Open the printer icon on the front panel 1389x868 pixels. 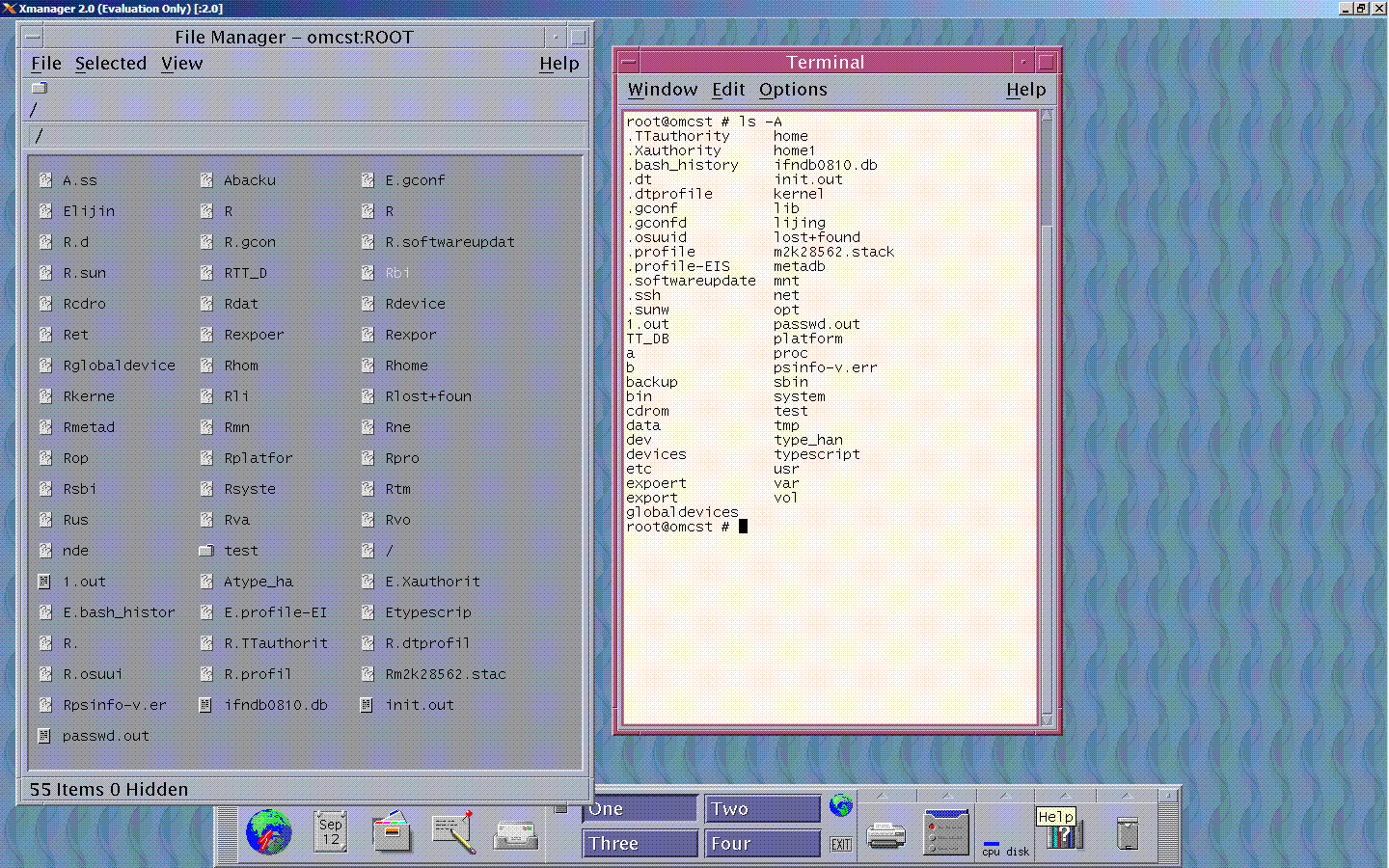pos(885,835)
